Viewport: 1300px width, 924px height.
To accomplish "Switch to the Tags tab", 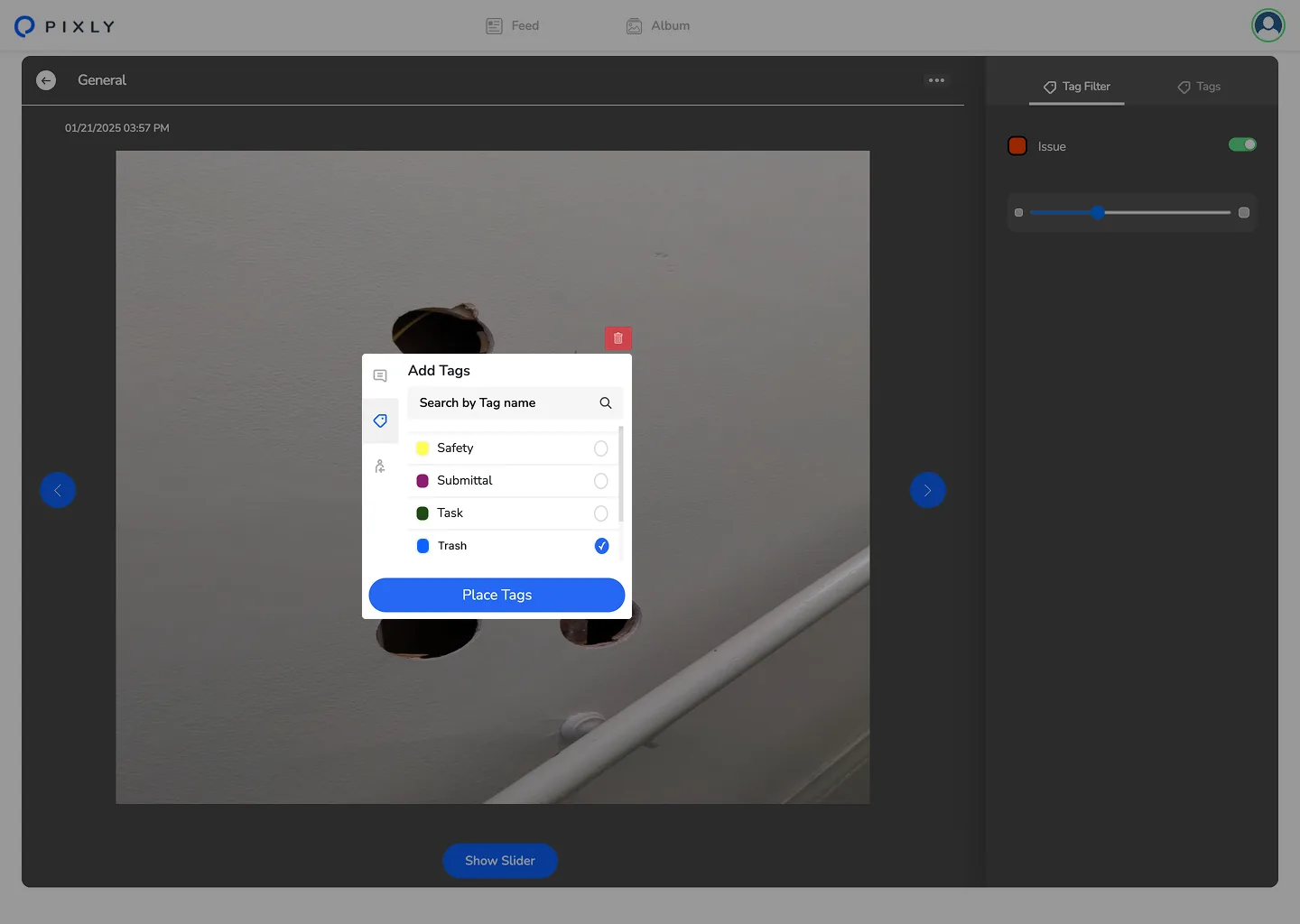I will [x=1199, y=87].
